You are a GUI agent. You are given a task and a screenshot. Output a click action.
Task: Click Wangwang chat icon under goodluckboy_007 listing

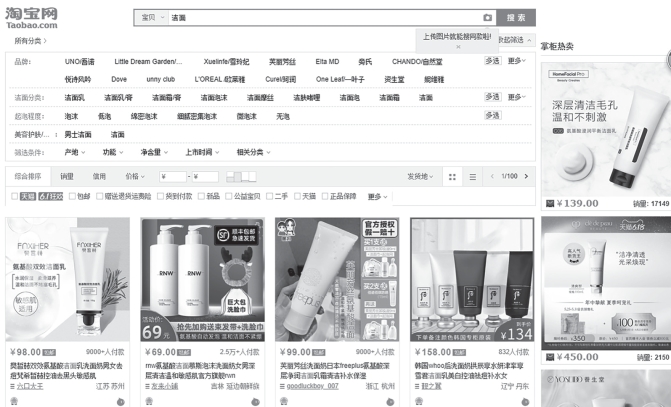tap(390, 401)
